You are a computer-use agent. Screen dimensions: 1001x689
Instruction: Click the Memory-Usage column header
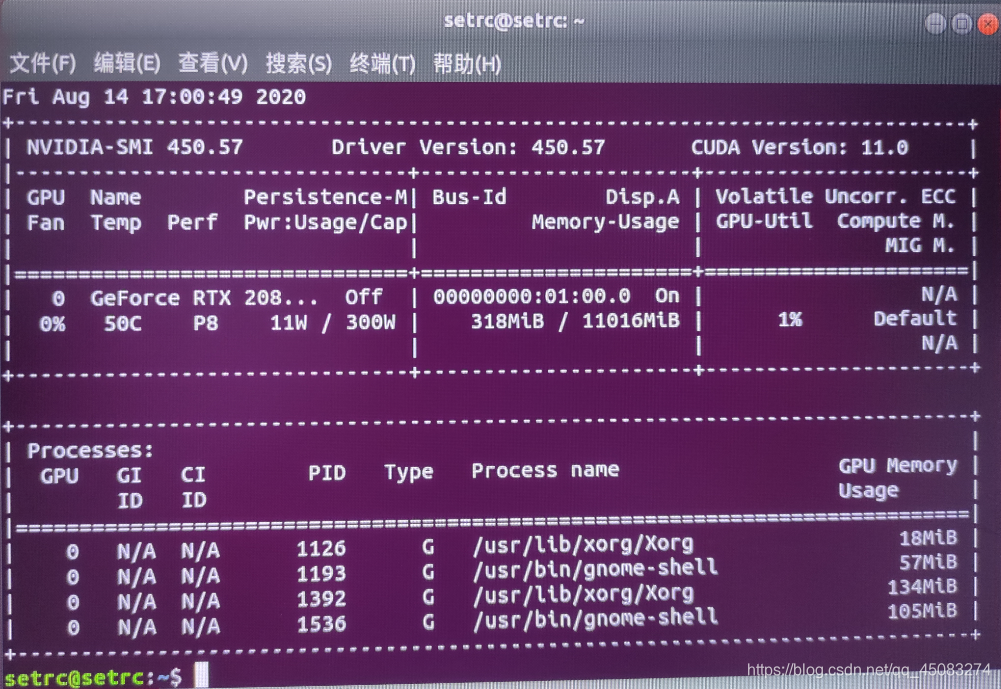(x=605, y=222)
